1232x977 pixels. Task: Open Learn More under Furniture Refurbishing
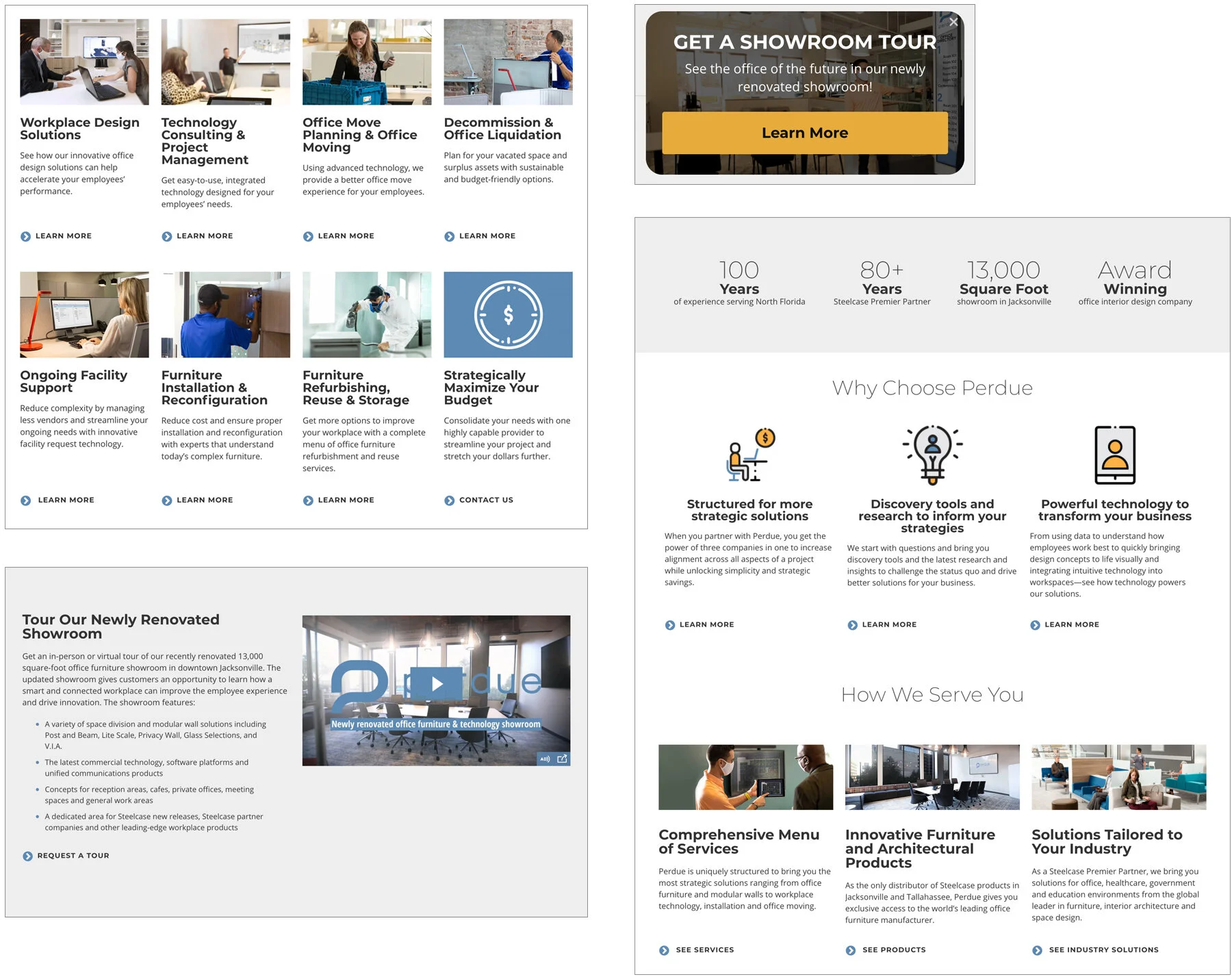point(339,500)
